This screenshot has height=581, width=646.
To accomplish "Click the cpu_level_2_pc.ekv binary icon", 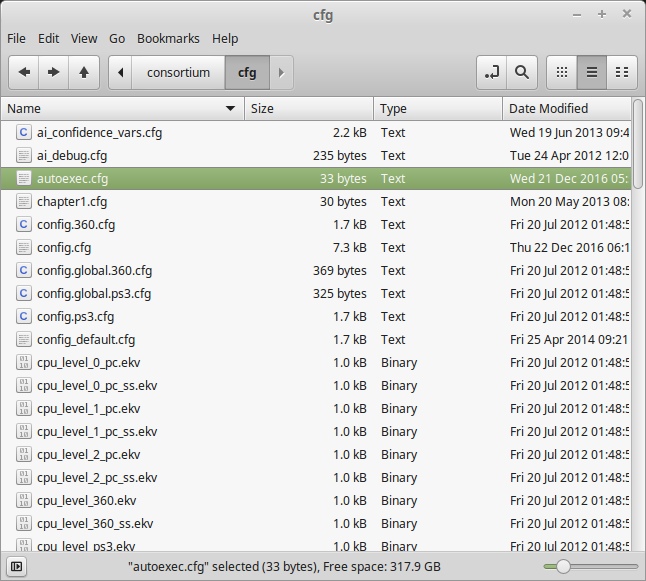I will pyautogui.click(x=23, y=454).
